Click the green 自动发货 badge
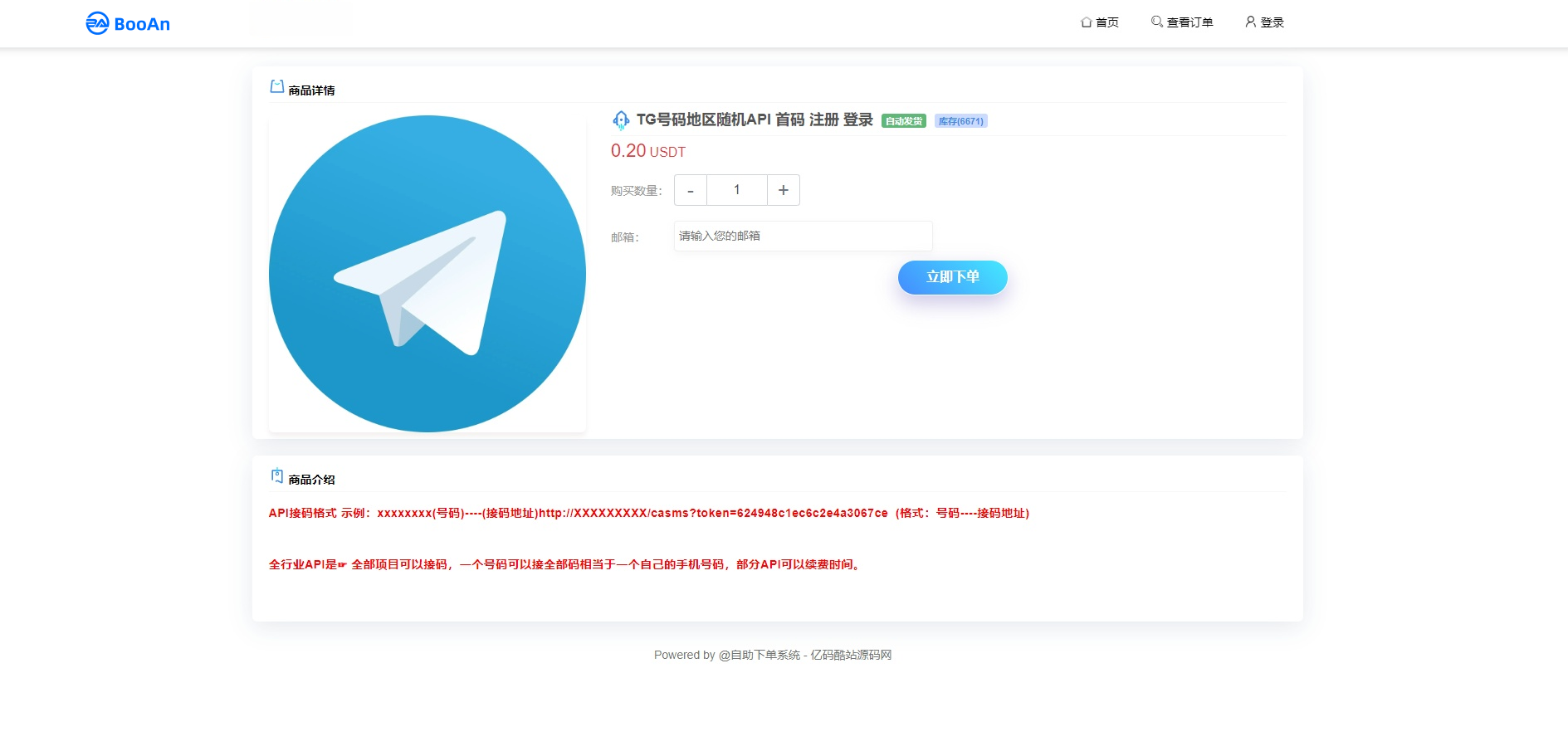 [903, 121]
